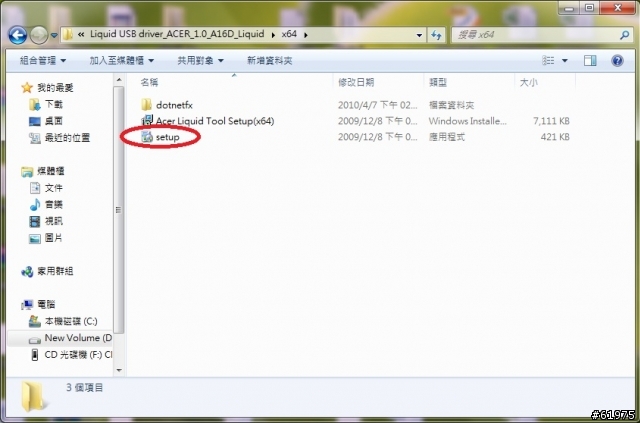This screenshot has height=423, width=640.
Task: Open the New Volume (D drive
Action: click(70, 338)
